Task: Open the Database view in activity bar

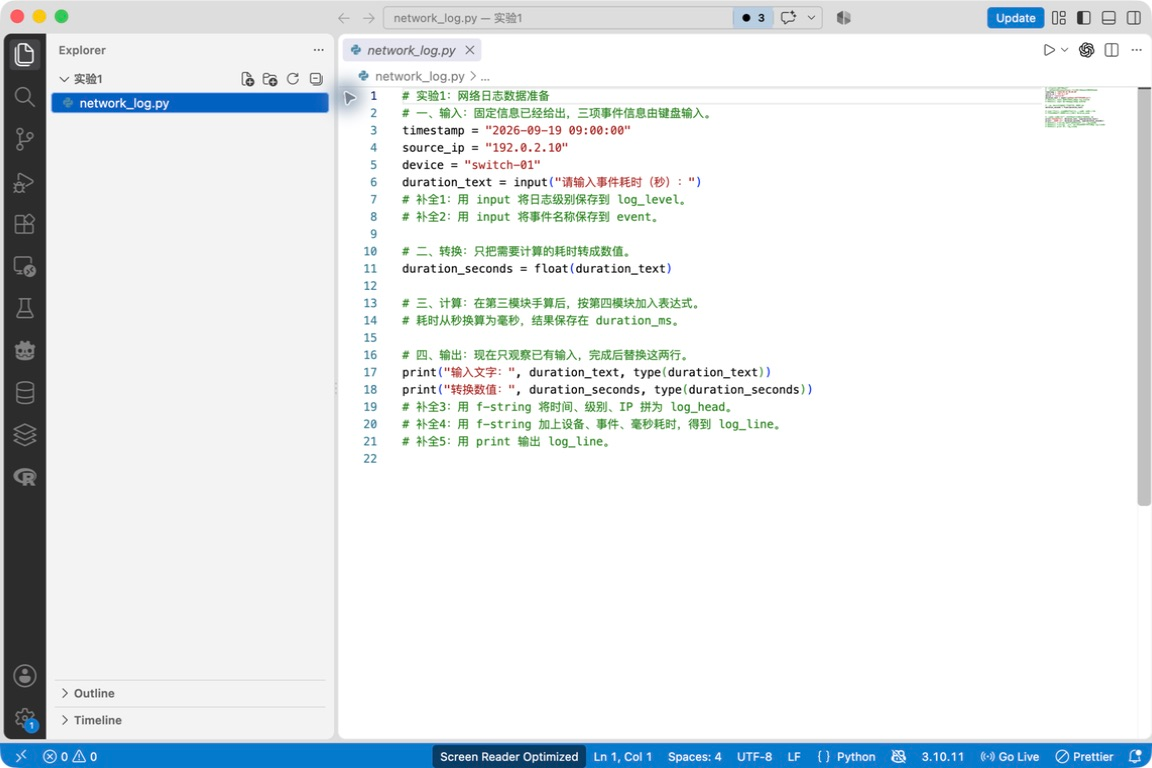Action: pos(24,393)
